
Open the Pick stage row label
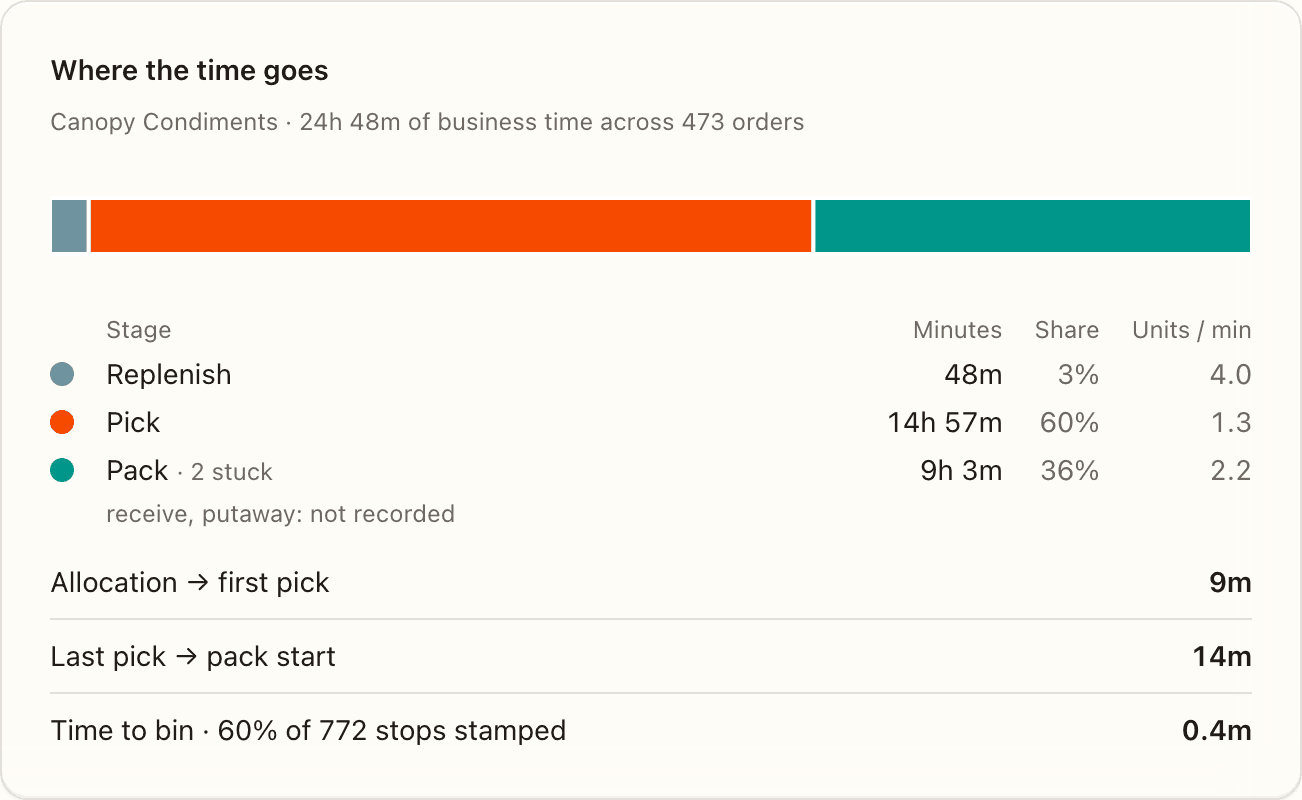point(133,423)
